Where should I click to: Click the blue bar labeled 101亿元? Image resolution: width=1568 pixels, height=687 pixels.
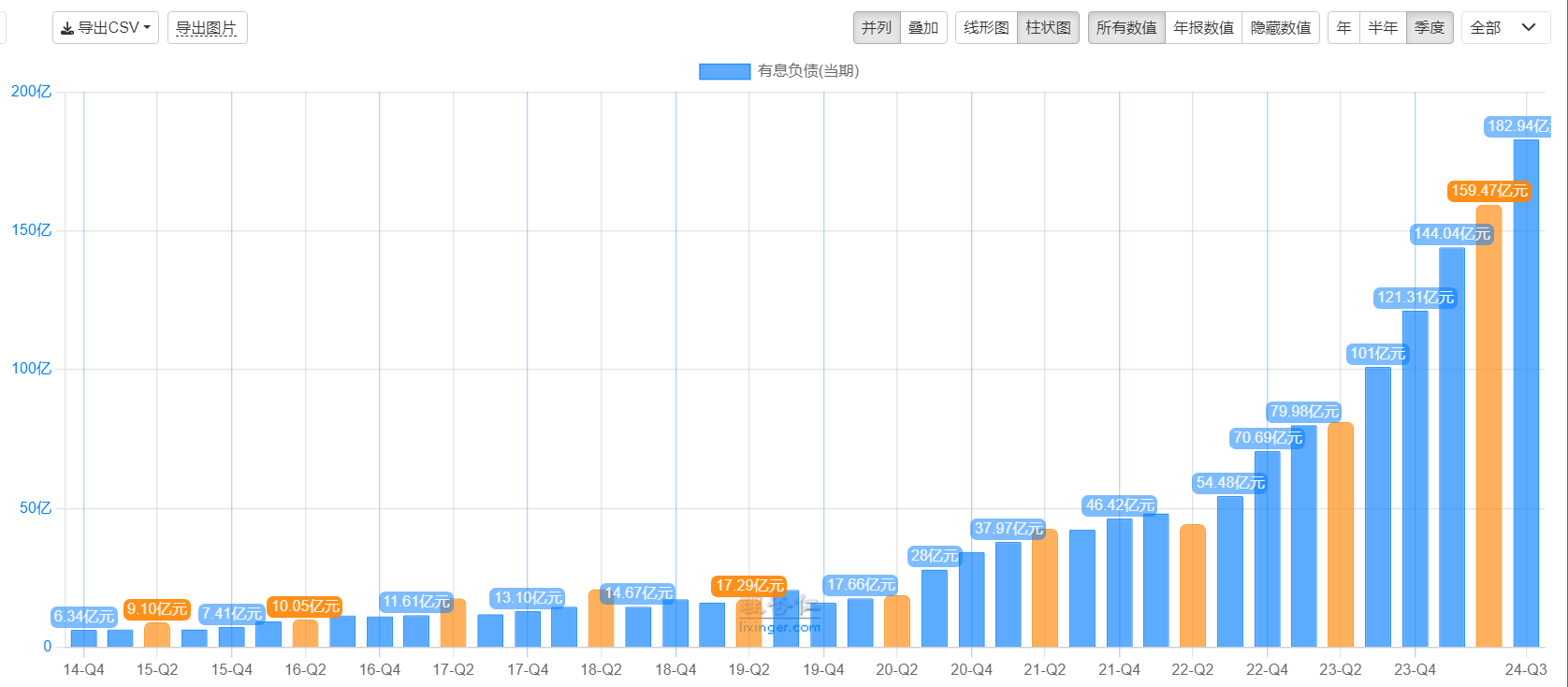pyautogui.click(x=1378, y=506)
